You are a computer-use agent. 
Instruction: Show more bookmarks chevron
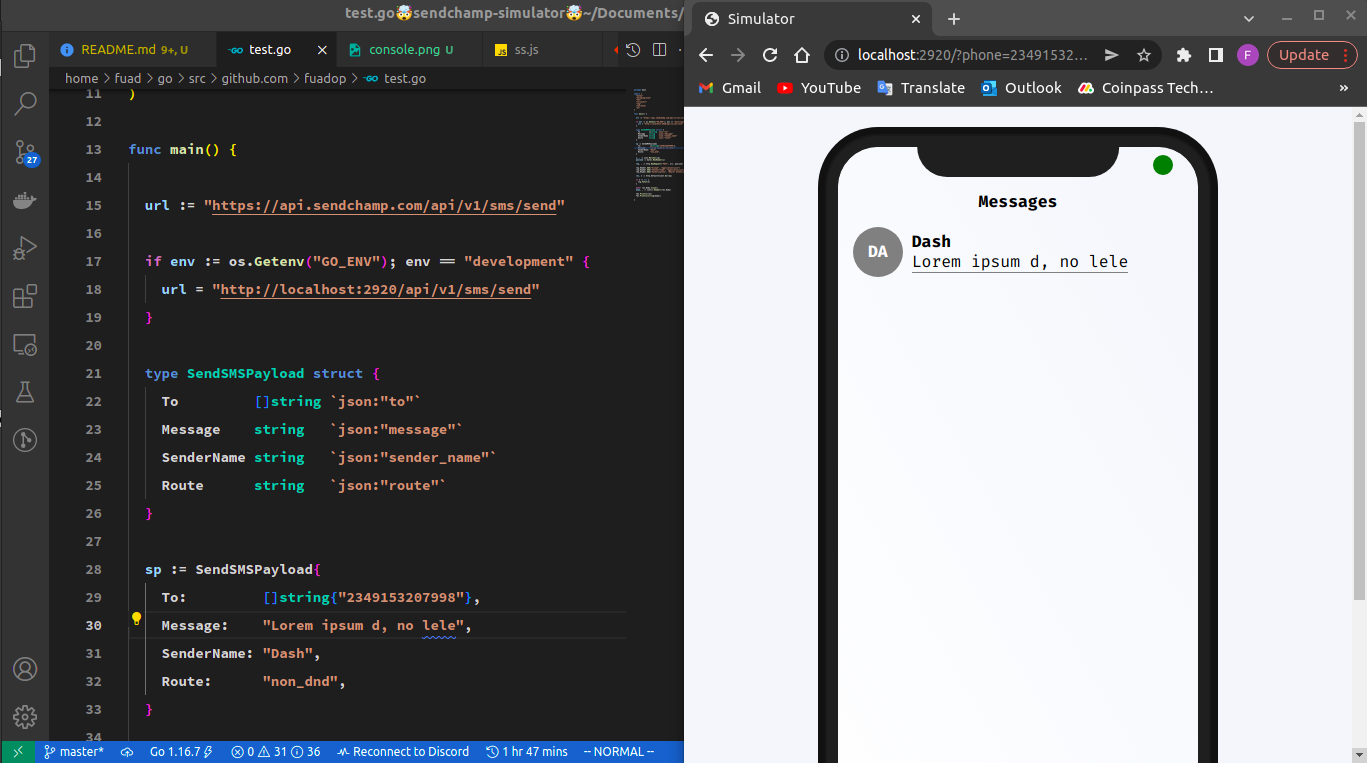(x=1344, y=88)
